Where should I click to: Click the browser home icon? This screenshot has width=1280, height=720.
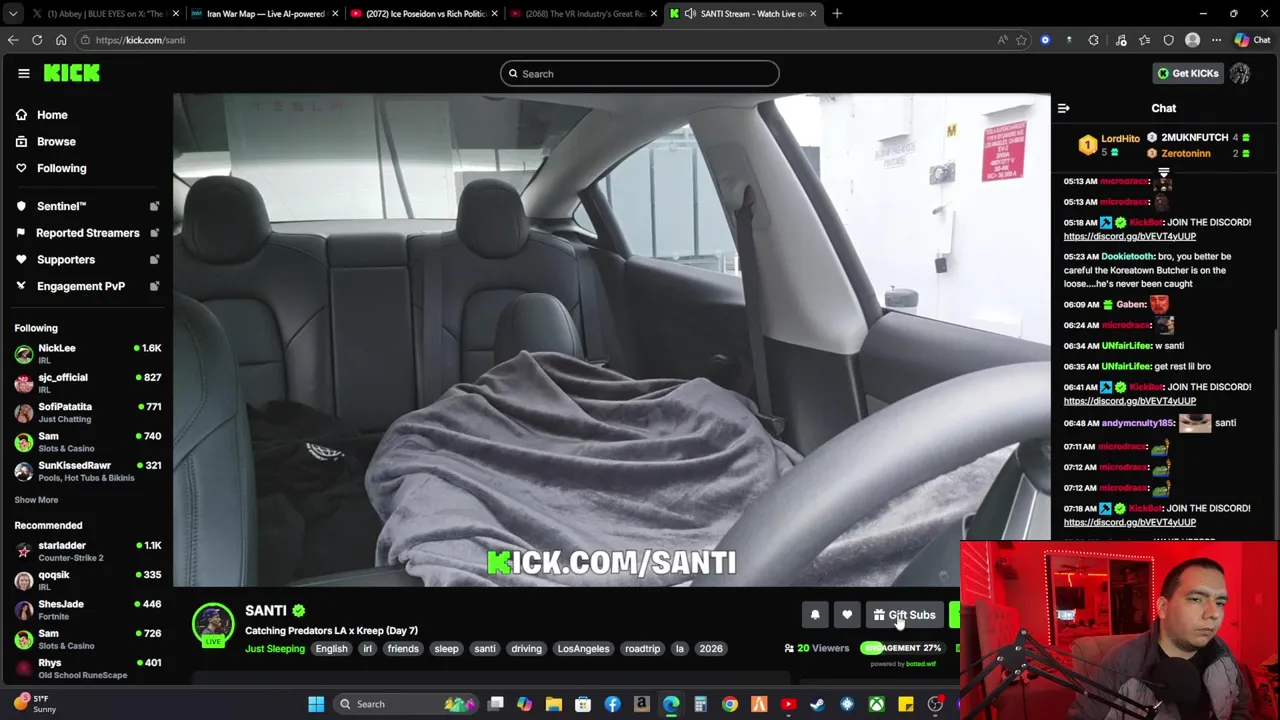(61, 40)
